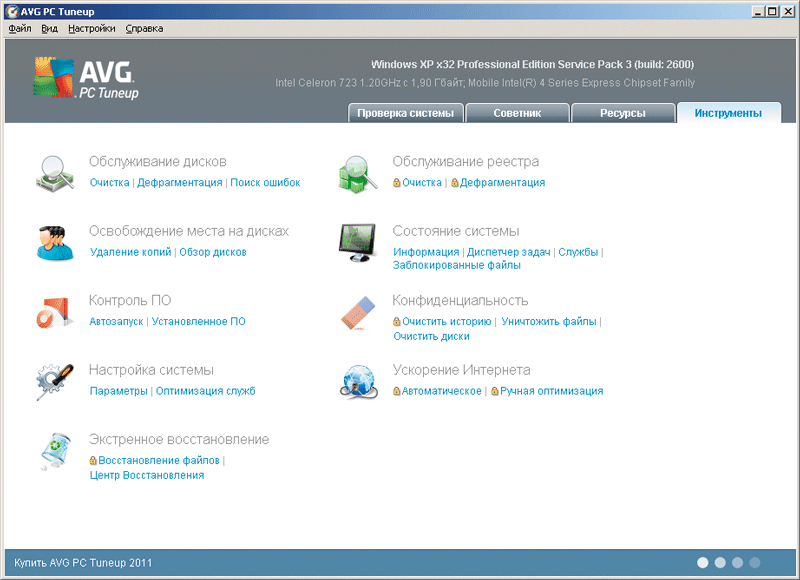Open Очистить диски link
This screenshot has height=580, width=800.
click(431, 336)
